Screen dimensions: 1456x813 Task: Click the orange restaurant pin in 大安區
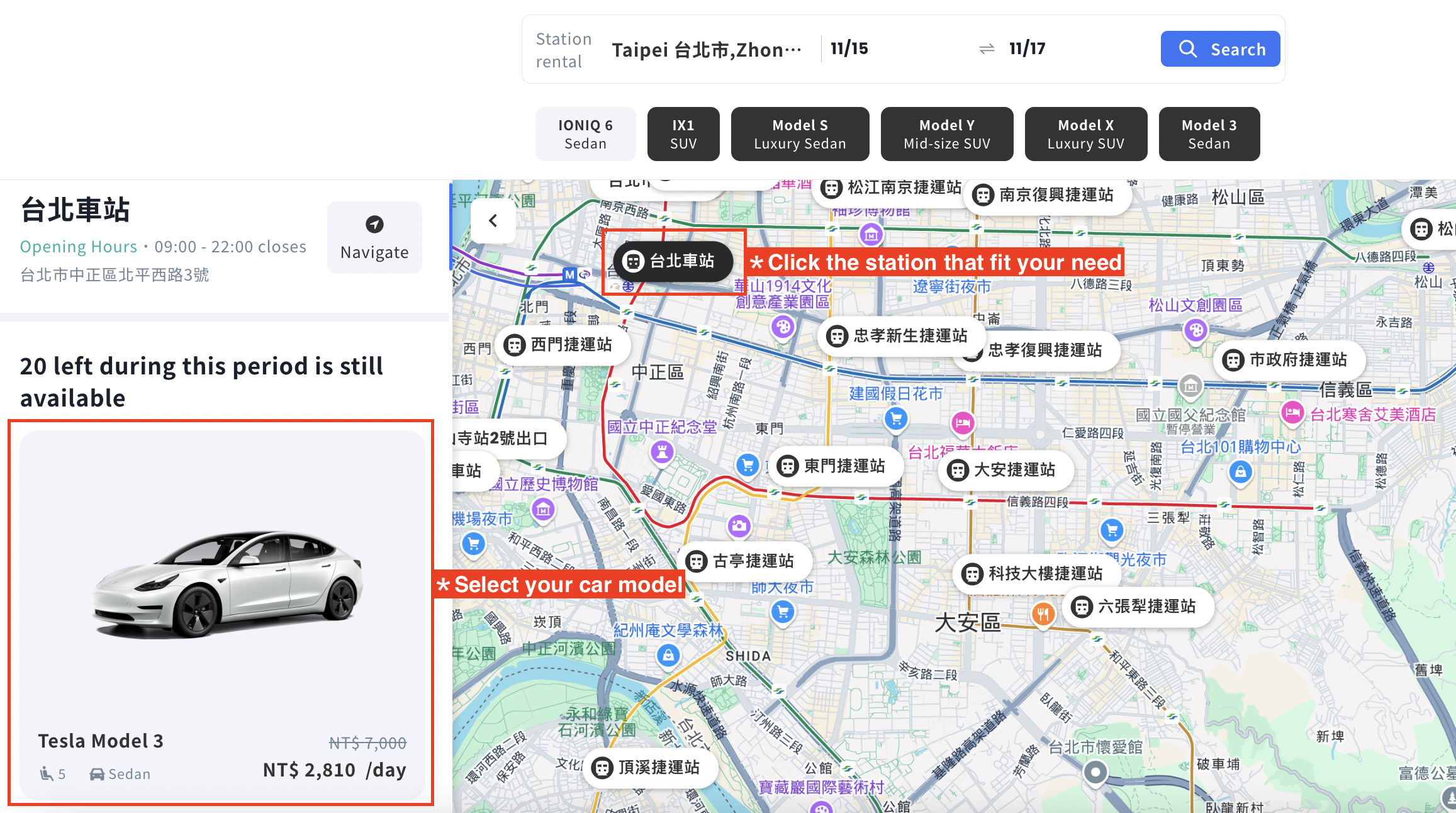coord(1043,614)
